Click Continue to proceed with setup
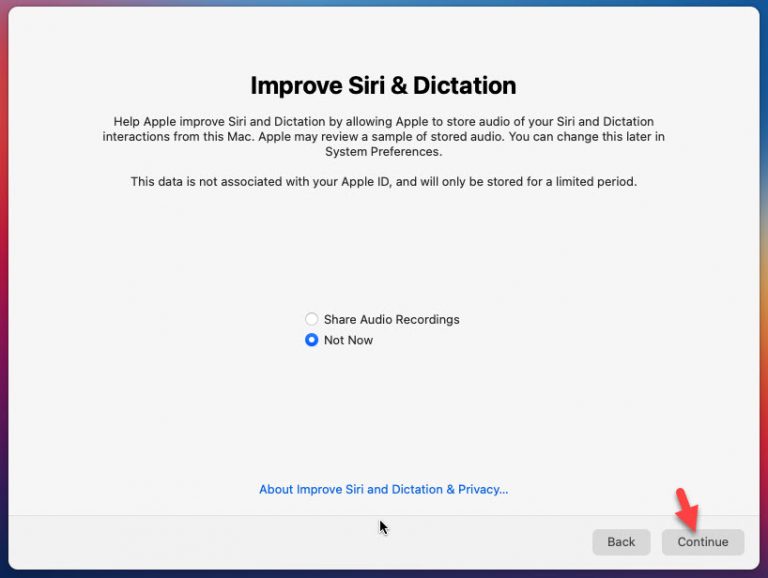Image resolution: width=768 pixels, height=578 pixels. 703,542
